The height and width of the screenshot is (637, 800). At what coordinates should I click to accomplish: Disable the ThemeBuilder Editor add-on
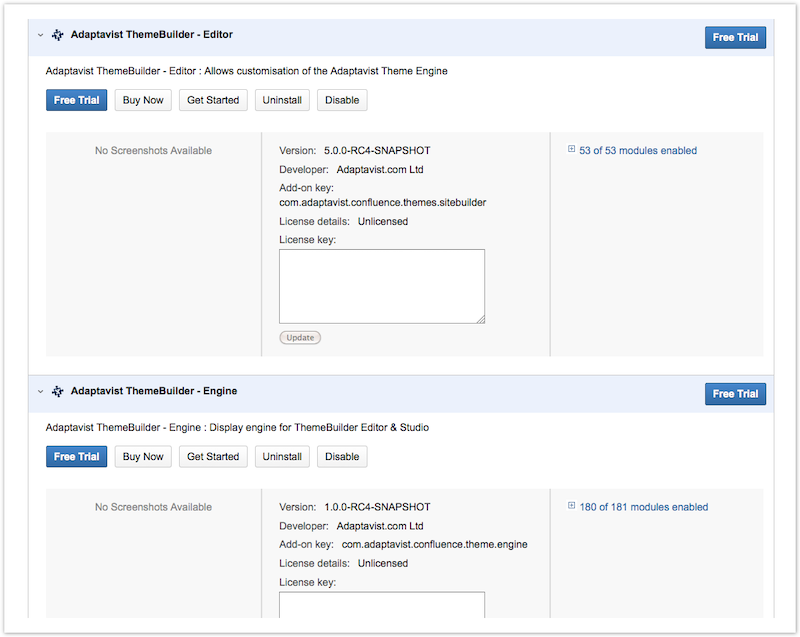[342, 100]
